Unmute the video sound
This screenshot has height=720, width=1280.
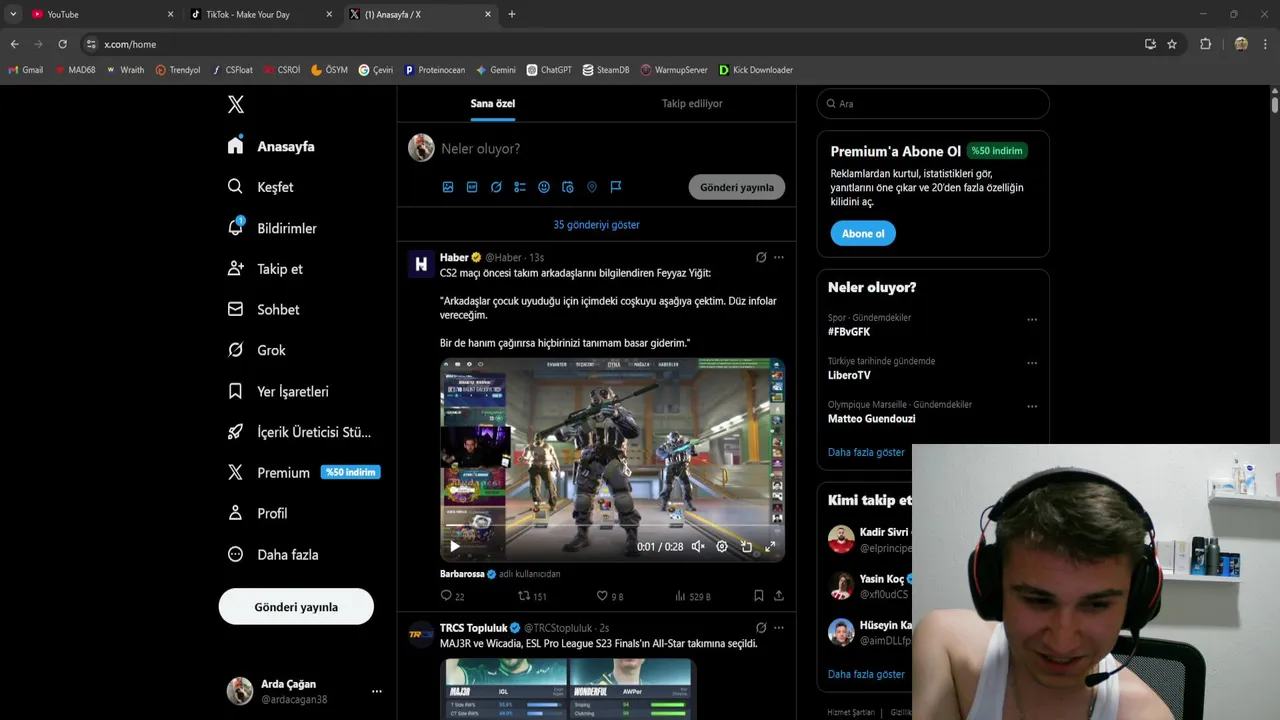click(698, 546)
